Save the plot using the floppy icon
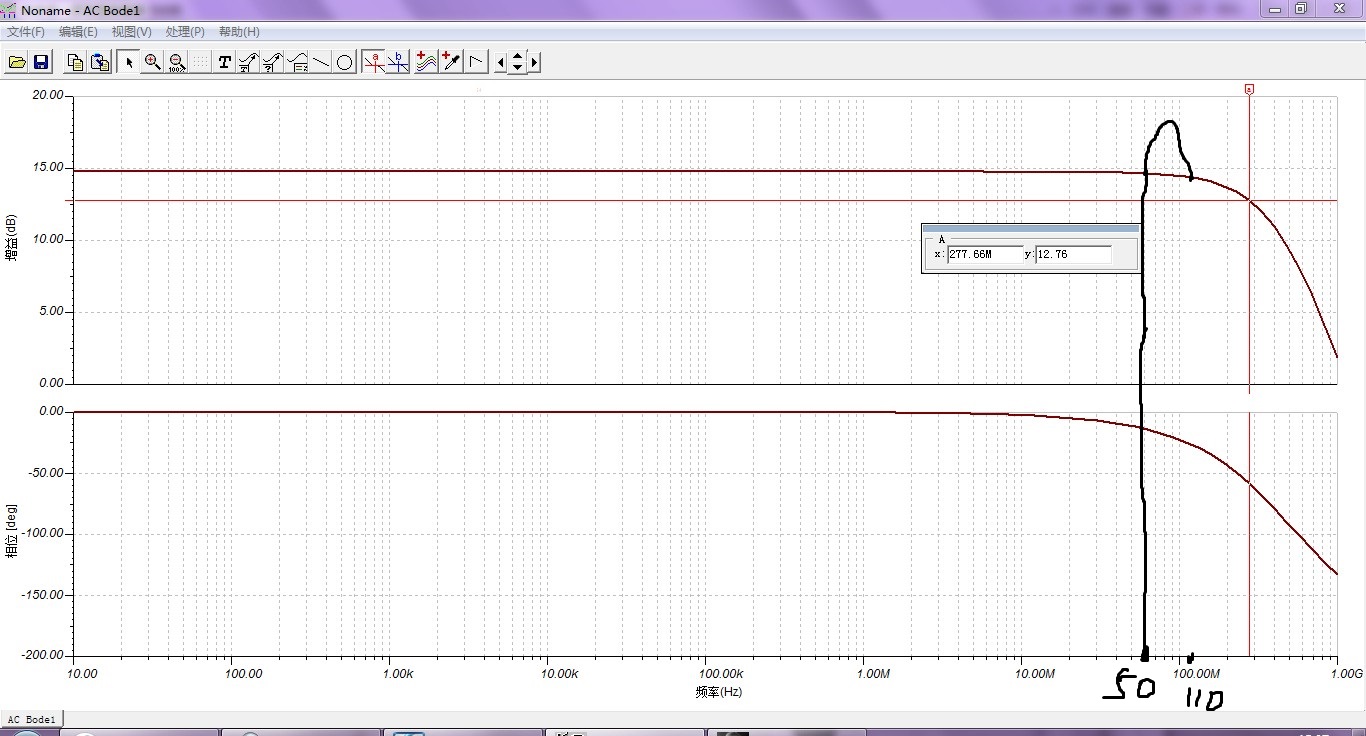The width and height of the screenshot is (1366, 736). pos(41,62)
